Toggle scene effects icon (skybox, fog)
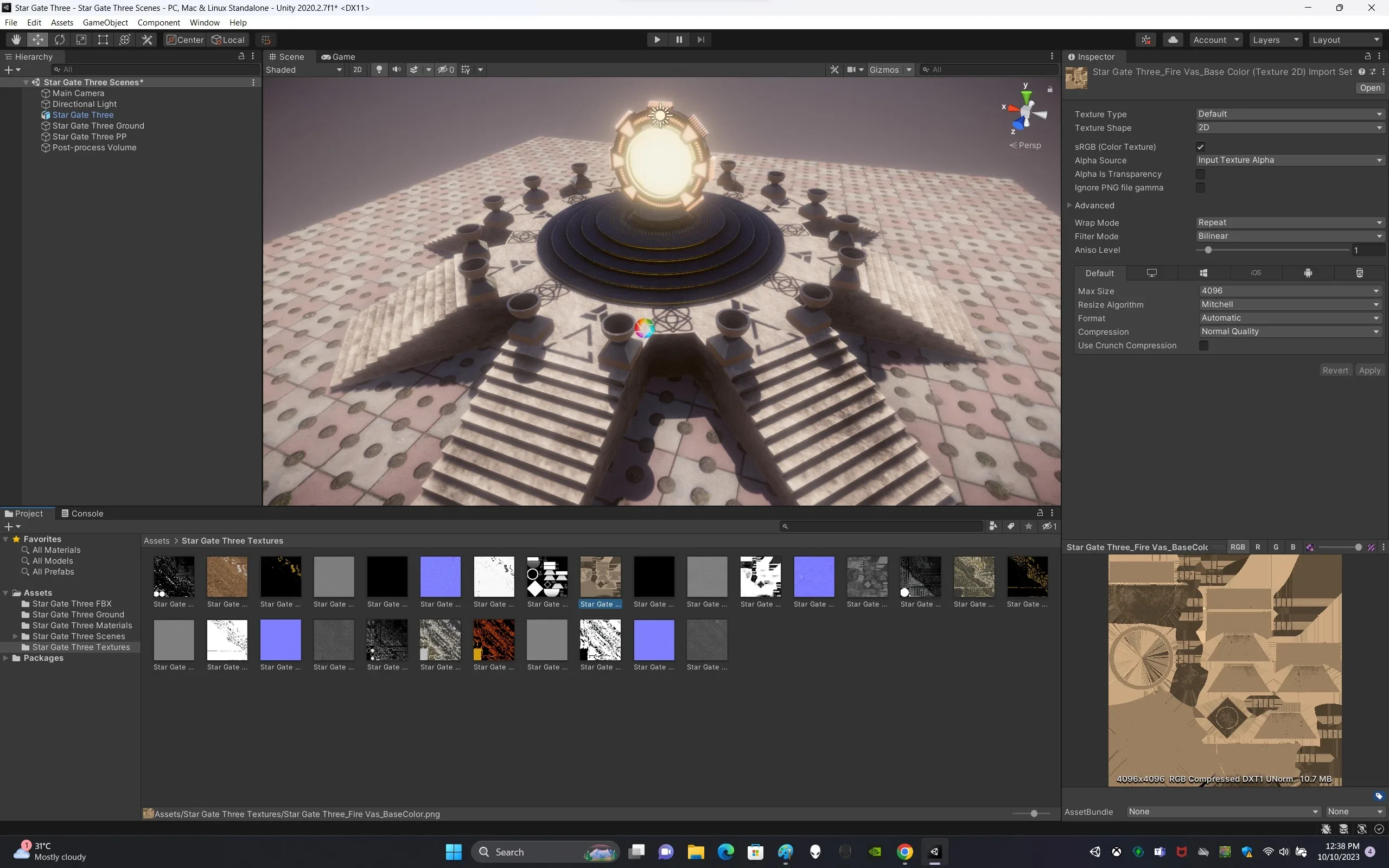The image size is (1389, 868). pos(414,69)
